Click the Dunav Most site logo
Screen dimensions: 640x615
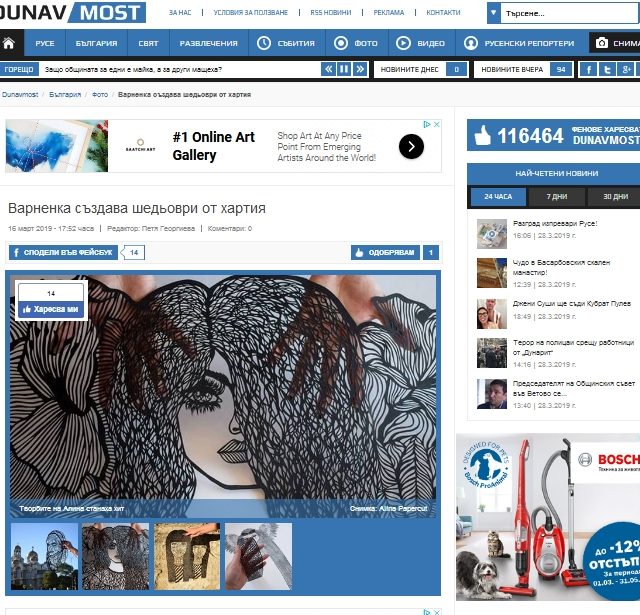click(x=73, y=12)
